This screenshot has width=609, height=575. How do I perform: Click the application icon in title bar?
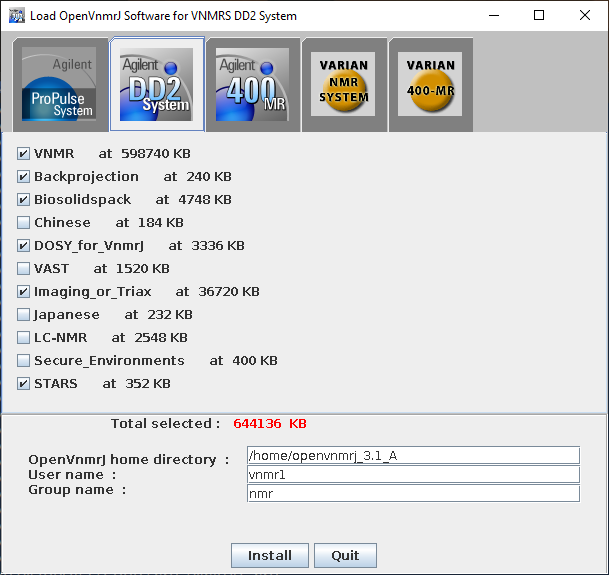tap(17, 16)
